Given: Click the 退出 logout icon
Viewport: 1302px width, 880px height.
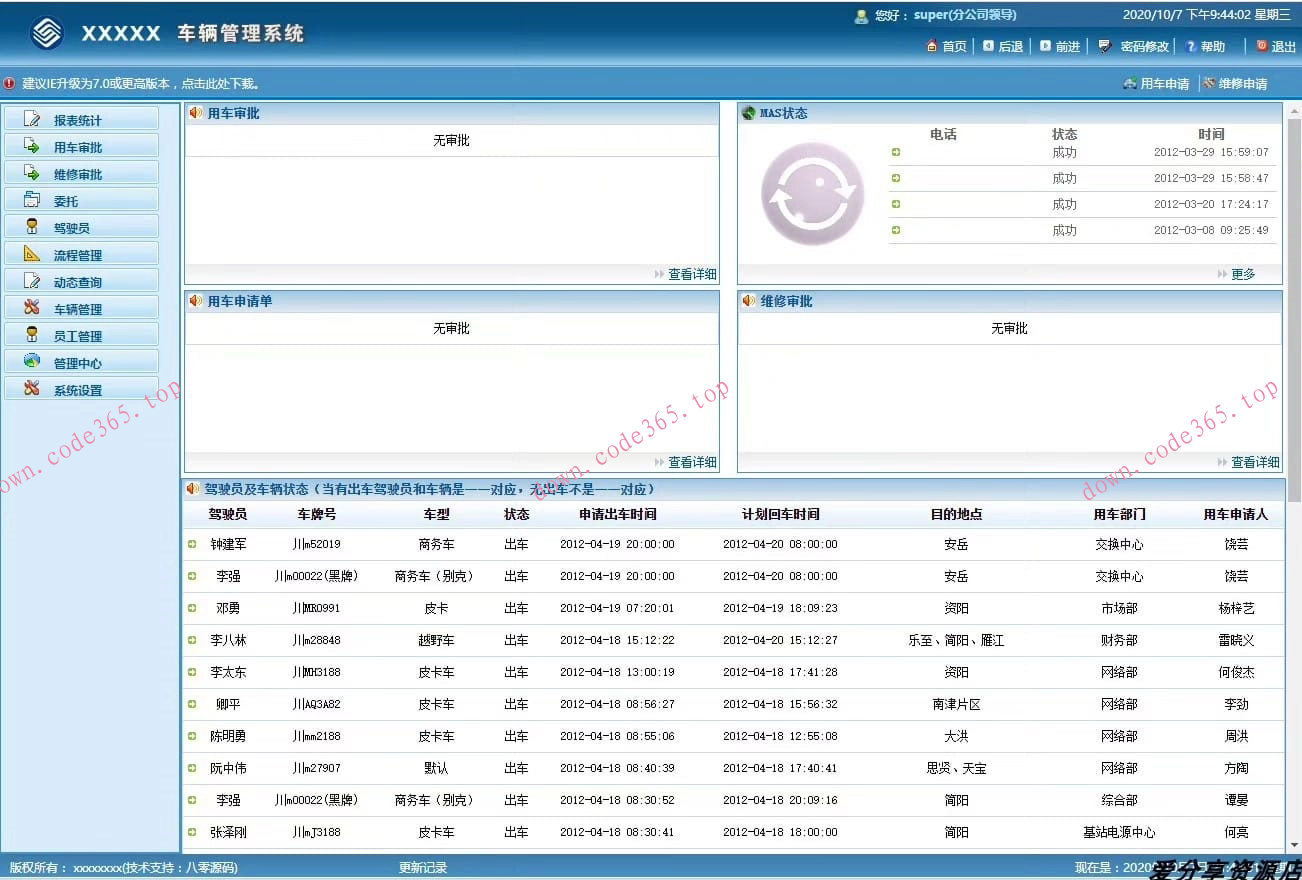Looking at the screenshot, I should pos(1261,46).
